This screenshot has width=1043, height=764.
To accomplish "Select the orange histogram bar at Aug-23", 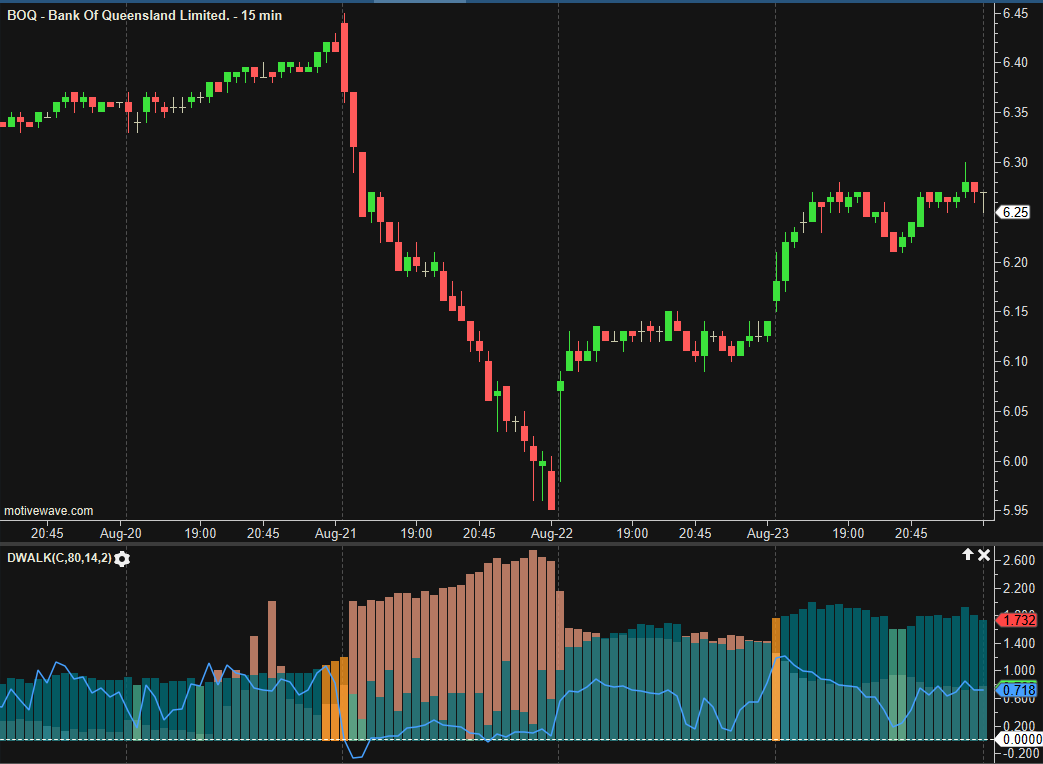I will tap(775, 679).
